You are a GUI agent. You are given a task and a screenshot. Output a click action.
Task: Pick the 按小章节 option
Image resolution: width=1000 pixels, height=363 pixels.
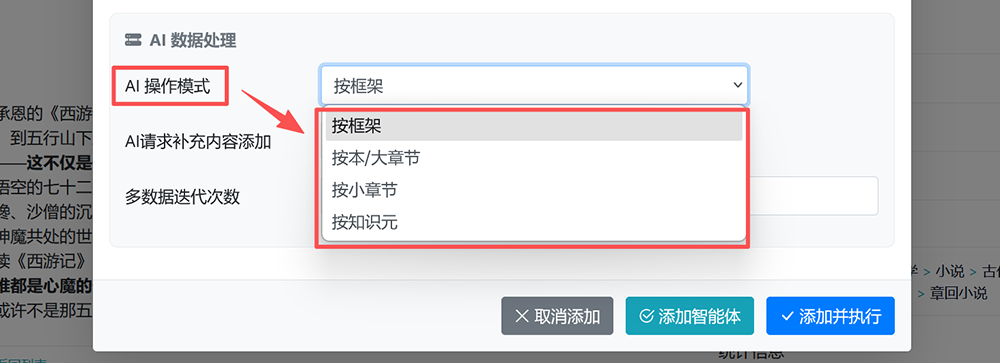pyautogui.click(x=534, y=189)
